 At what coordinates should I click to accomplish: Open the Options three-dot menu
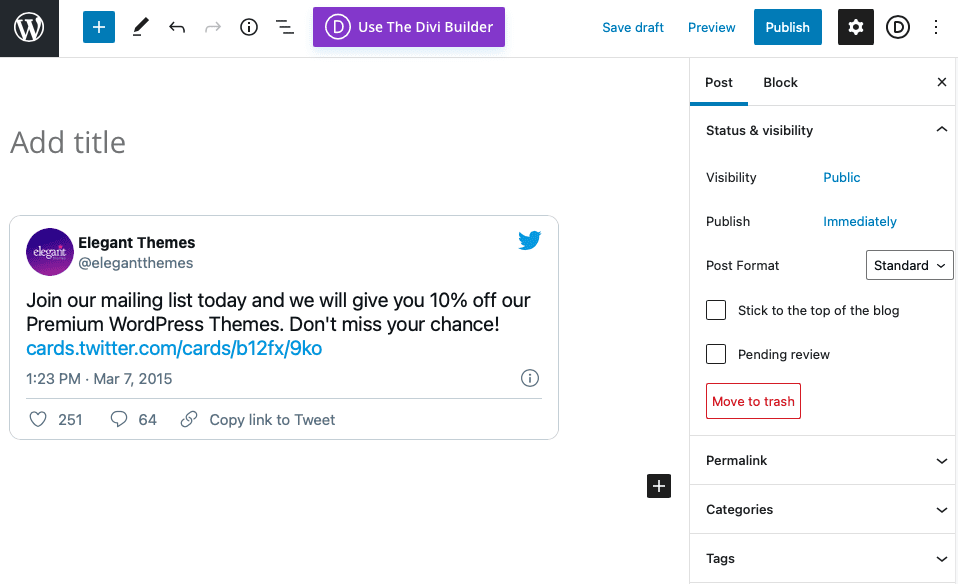[x=936, y=27]
